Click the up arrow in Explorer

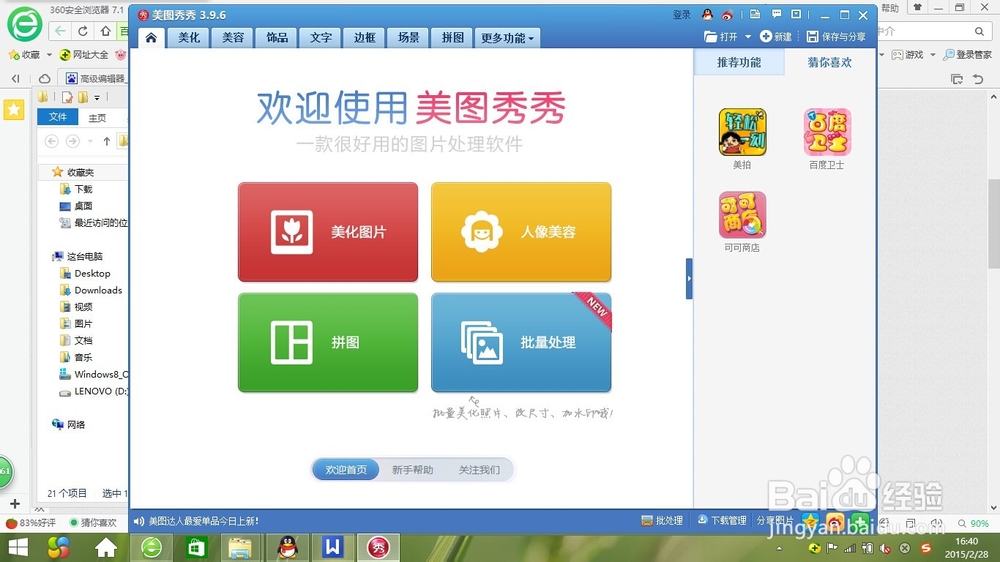click(107, 141)
